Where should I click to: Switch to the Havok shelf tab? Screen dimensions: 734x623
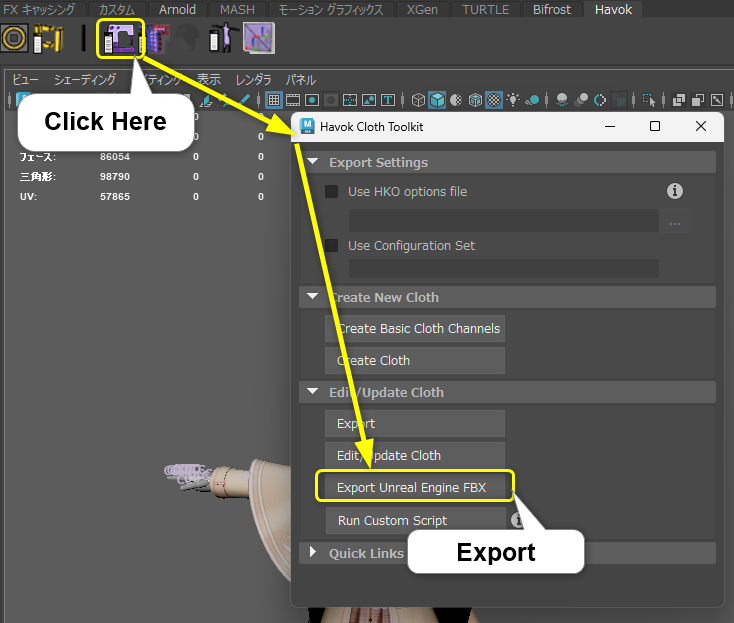click(x=613, y=9)
